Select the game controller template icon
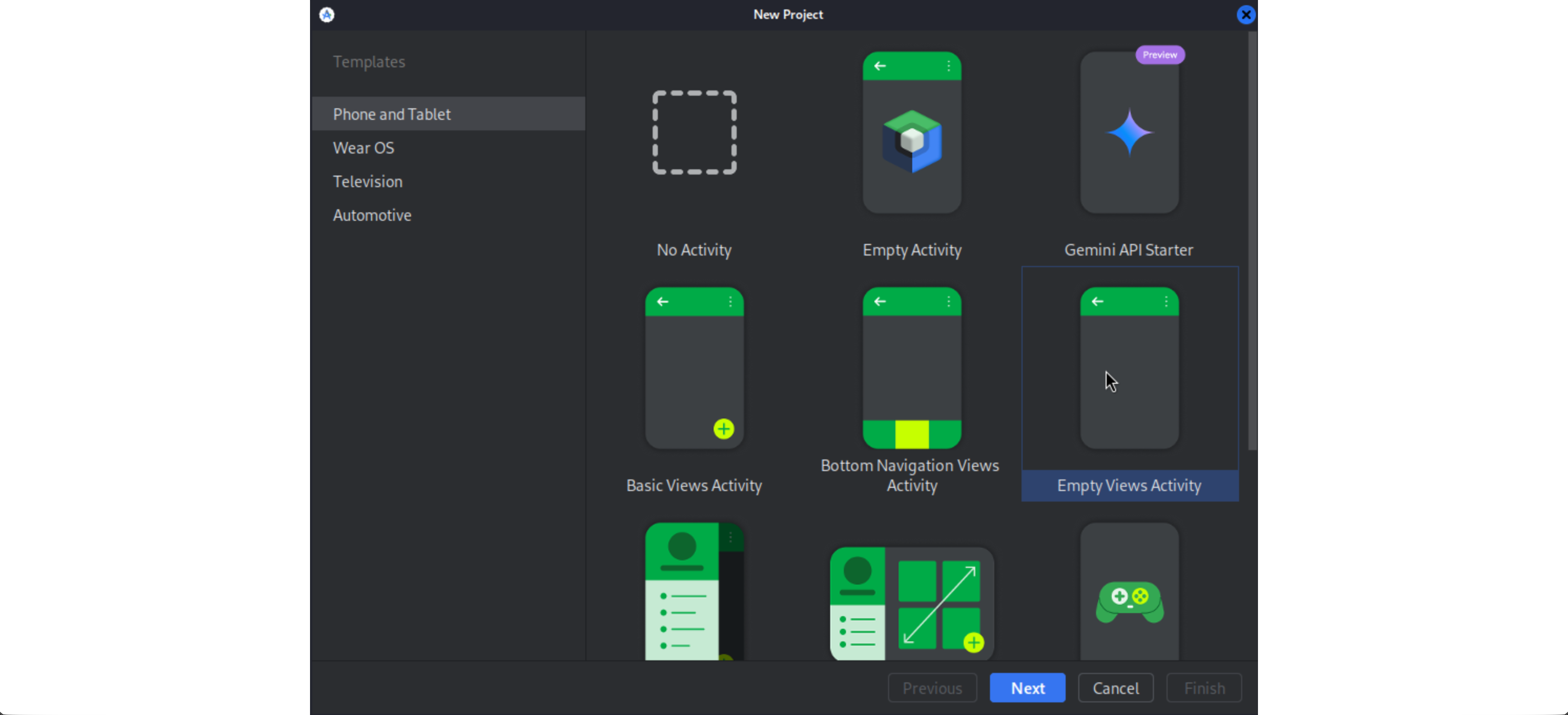This screenshot has width=1568, height=715. [1129, 591]
